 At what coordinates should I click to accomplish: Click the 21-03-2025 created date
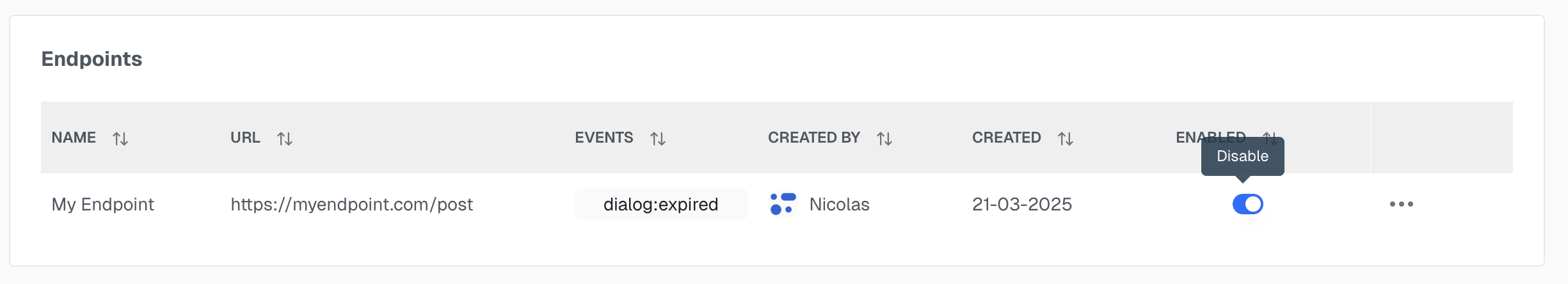[1022, 204]
